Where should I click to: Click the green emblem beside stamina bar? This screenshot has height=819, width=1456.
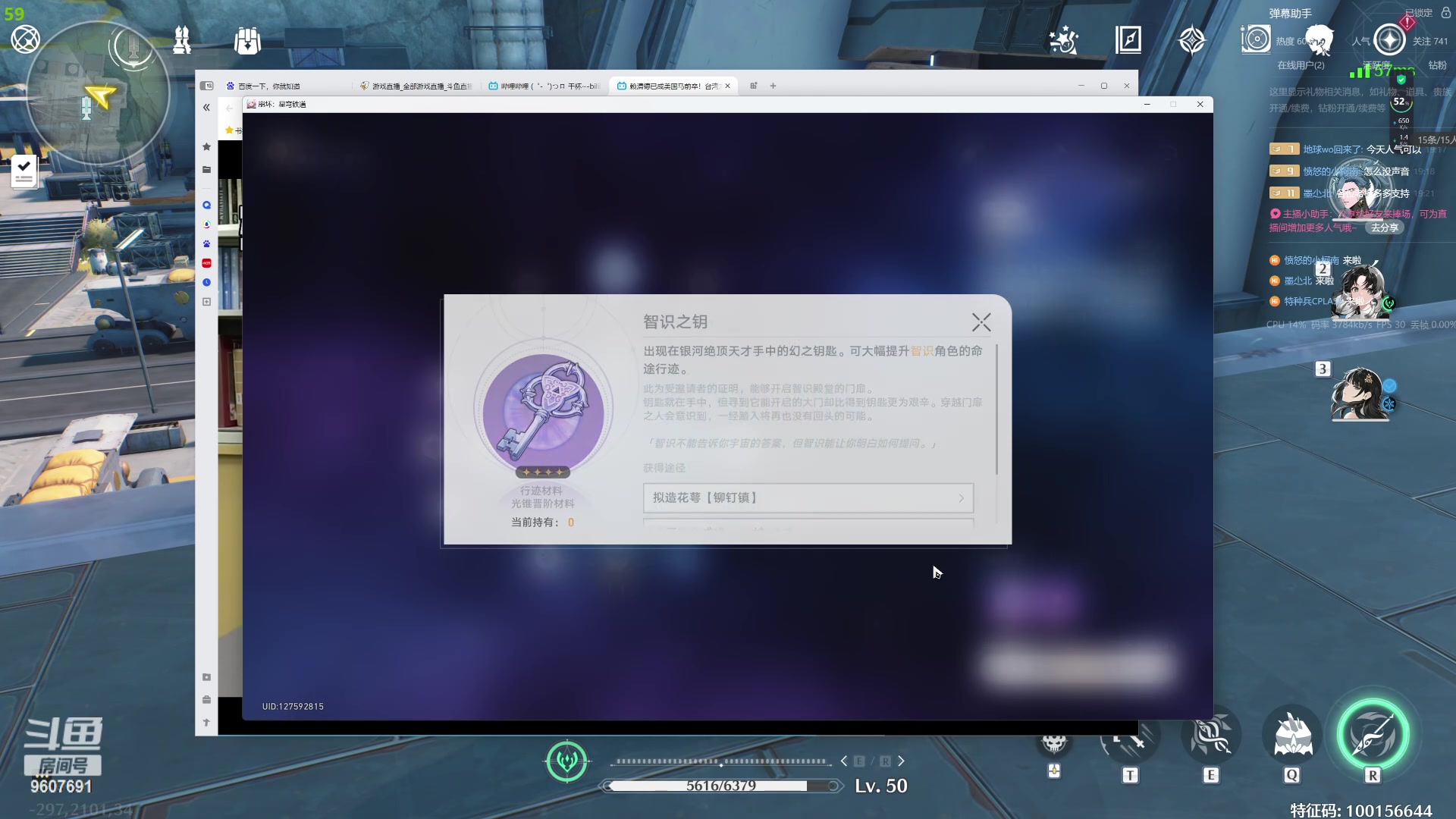pyautogui.click(x=566, y=761)
